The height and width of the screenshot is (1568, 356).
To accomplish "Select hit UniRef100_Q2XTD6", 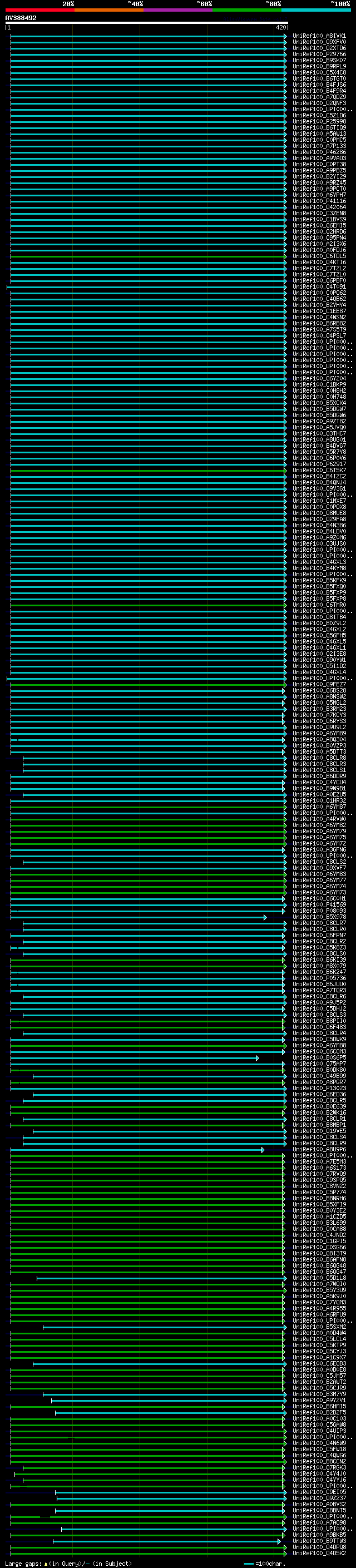I will (319, 48).
